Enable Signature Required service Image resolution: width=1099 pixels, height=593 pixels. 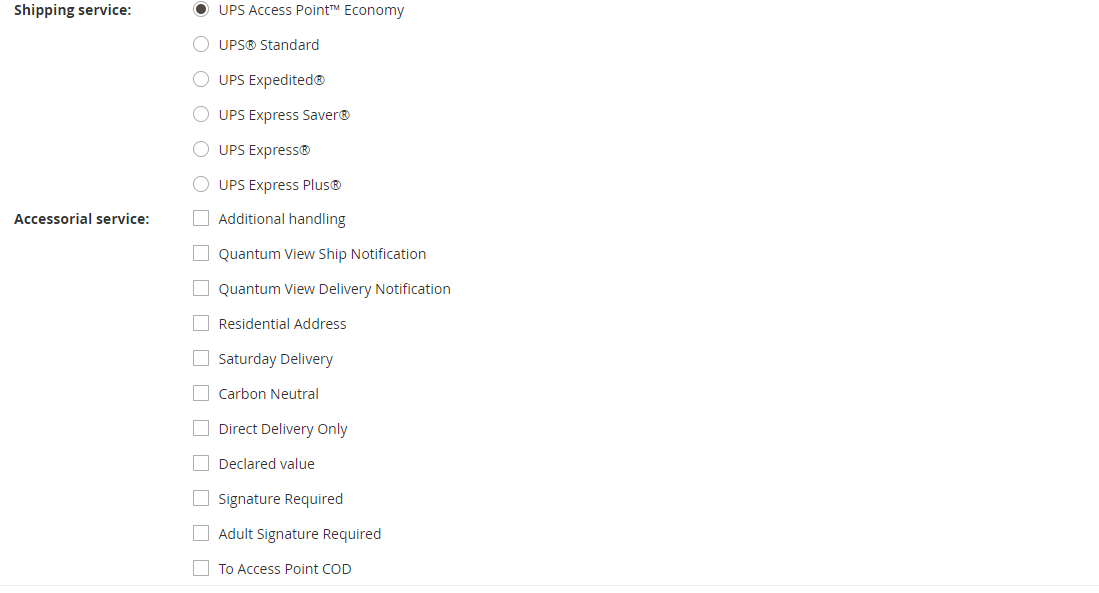pos(201,497)
